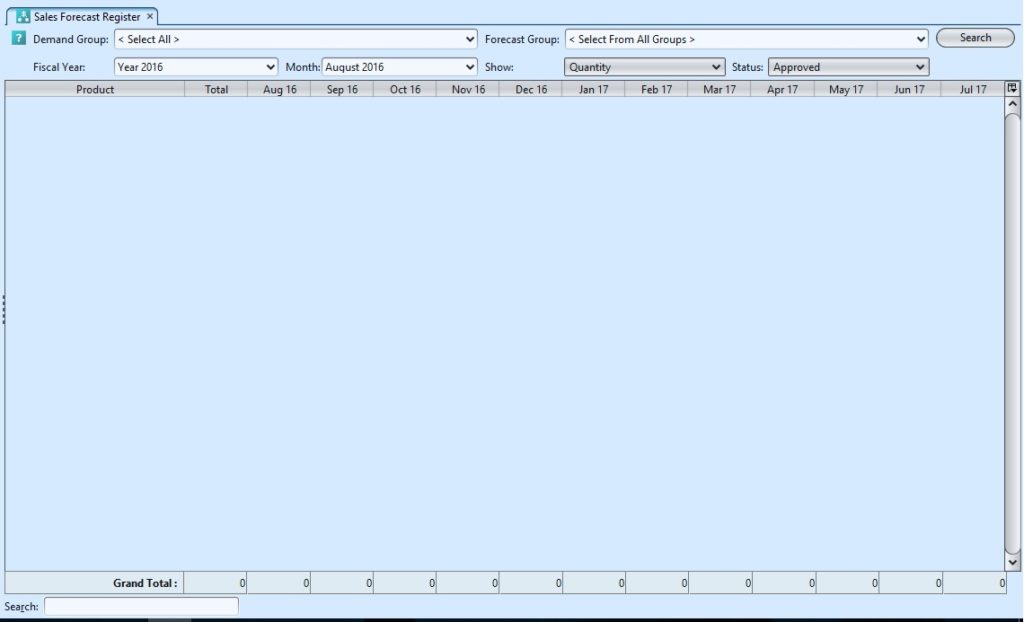Click the Aug 16 column header

click(x=280, y=89)
